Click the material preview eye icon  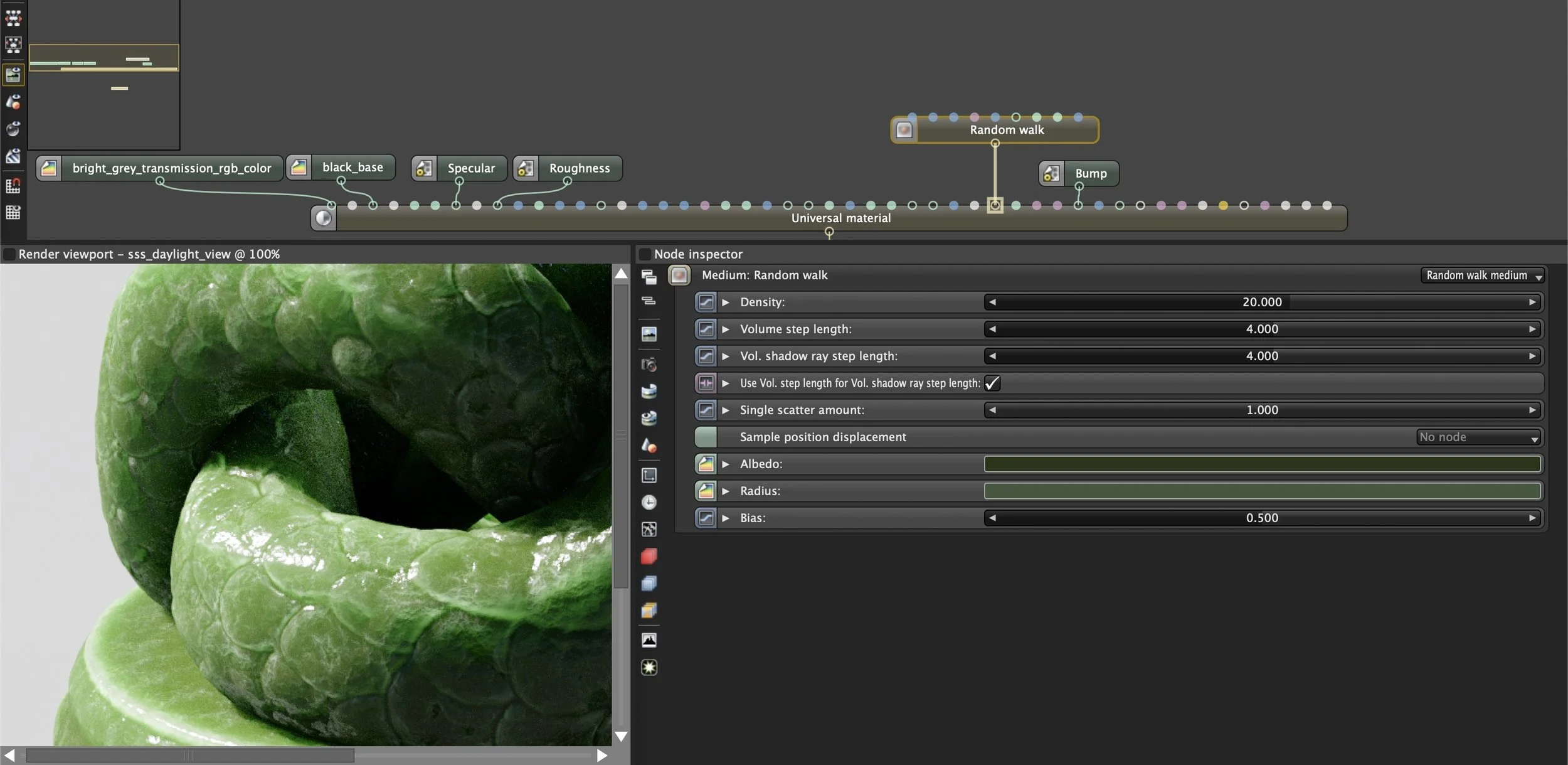[x=13, y=129]
